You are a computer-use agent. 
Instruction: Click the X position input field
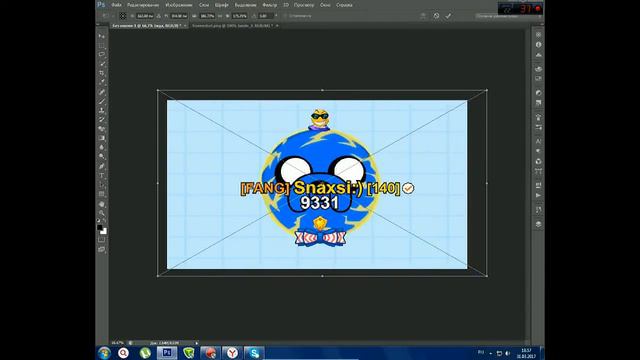145,16
